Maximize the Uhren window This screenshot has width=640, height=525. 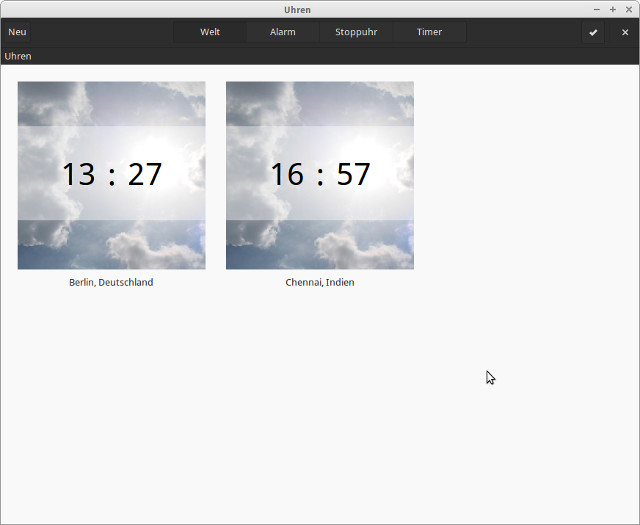pos(612,9)
